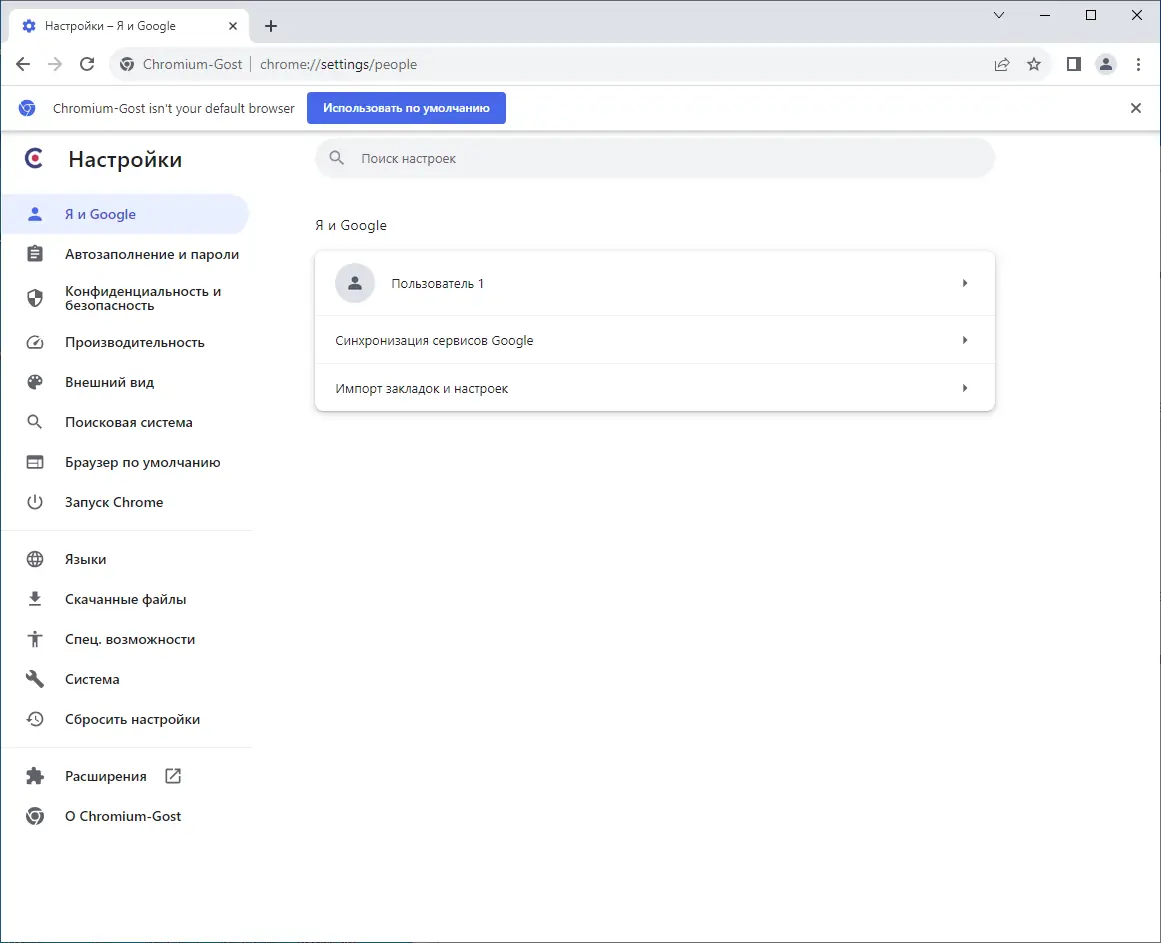Open Производительность settings section
Viewport: 1161px width, 943px height.
click(124, 342)
